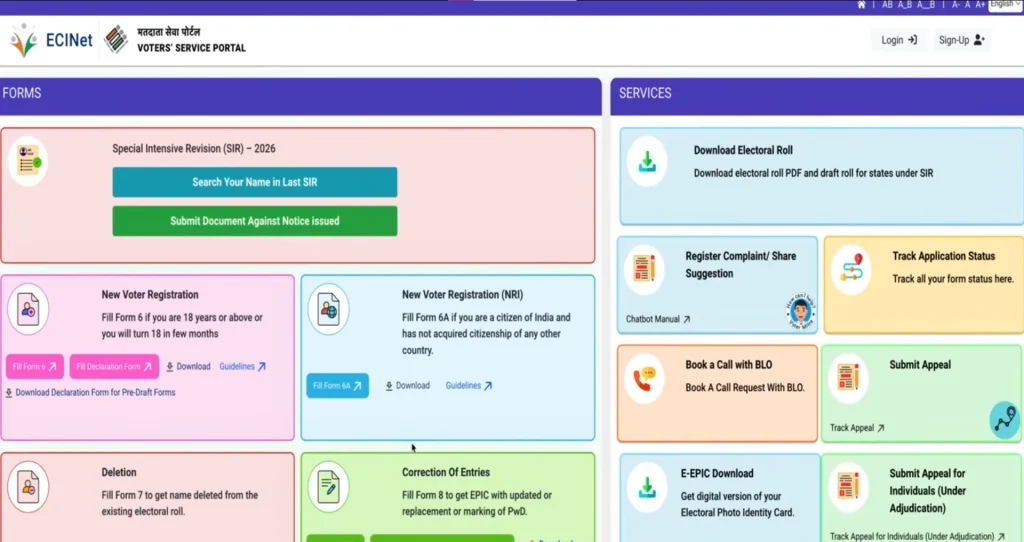Screen dimensions: 1024x542
Task: Click the Login button
Action: point(899,40)
